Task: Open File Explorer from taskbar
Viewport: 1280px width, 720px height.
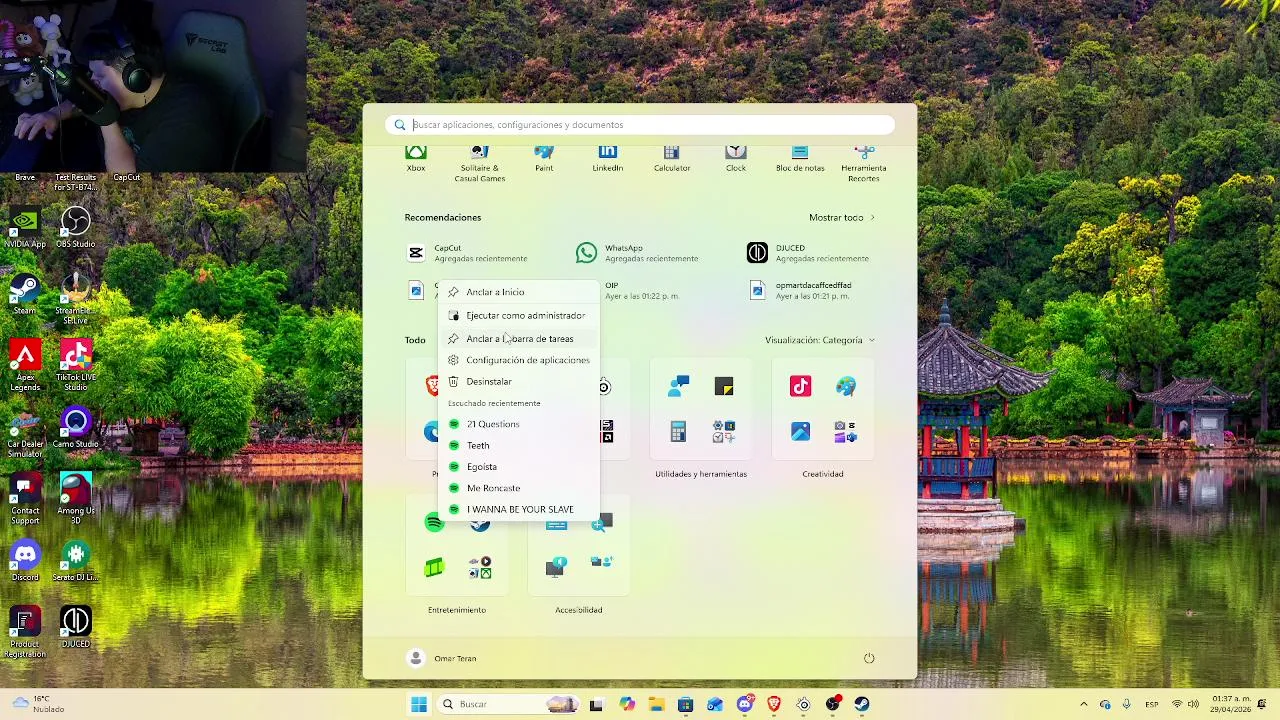Action: (x=656, y=704)
